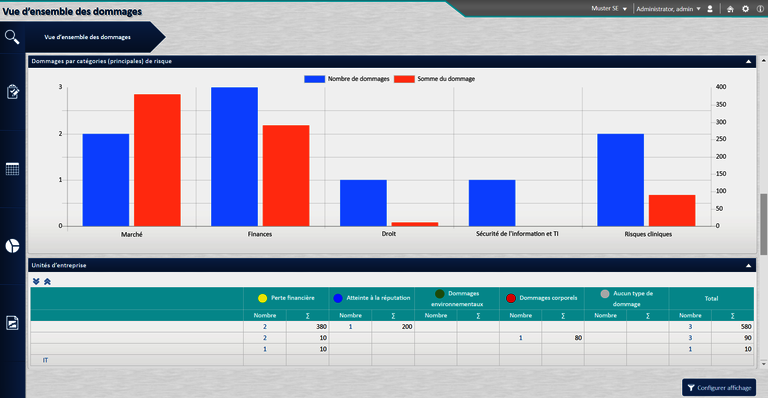Screen dimensions: 768x398
Task: Go to home via house icon
Action: tap(730, 9)
